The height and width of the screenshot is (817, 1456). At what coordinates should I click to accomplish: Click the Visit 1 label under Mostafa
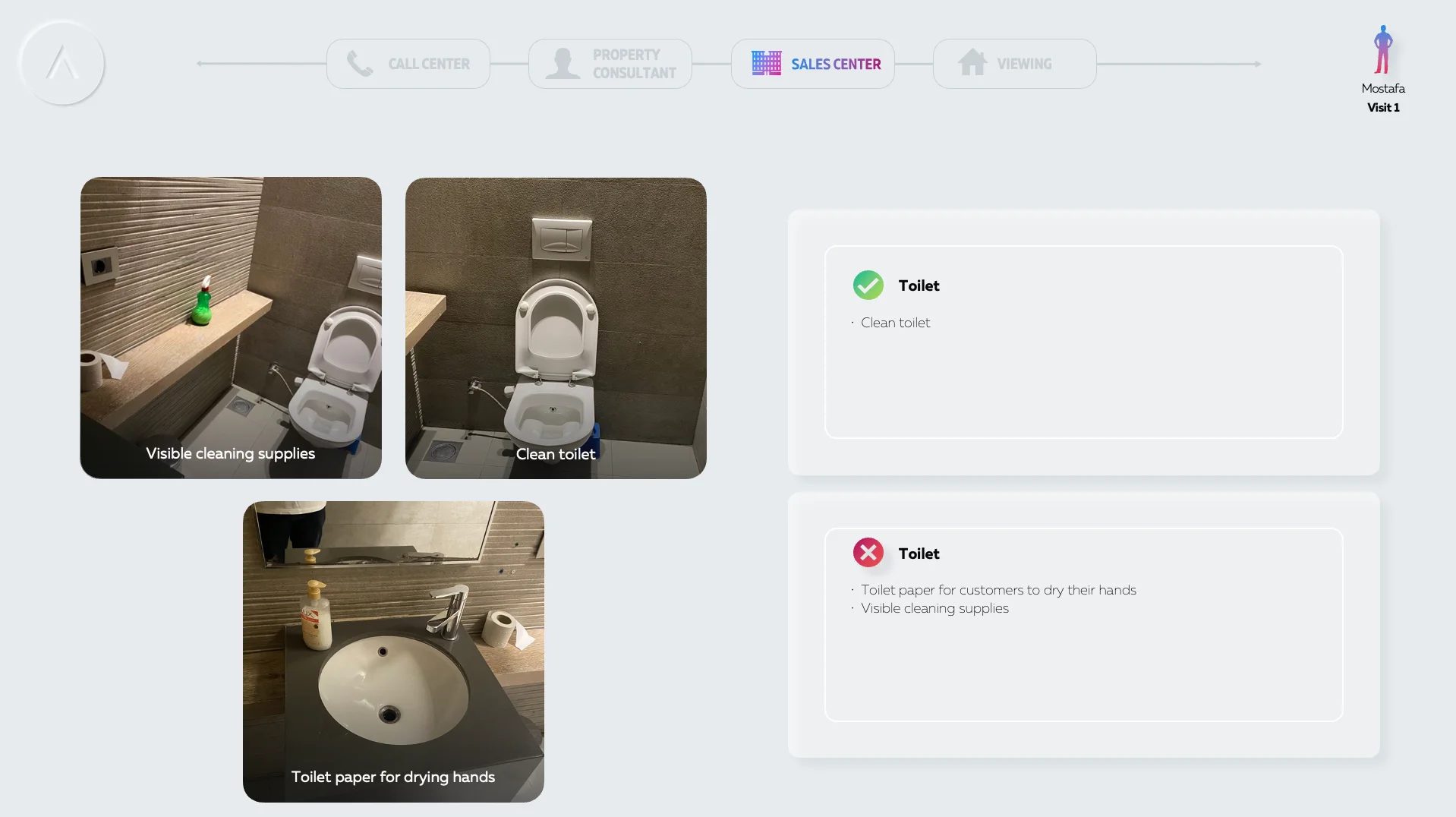(x=1383, y=108)
